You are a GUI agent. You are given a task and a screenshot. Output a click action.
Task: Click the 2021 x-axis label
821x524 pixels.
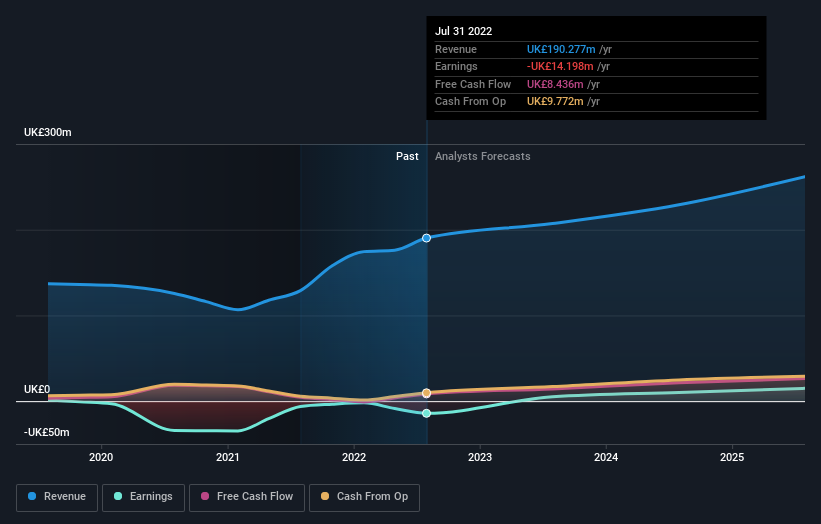228,458
